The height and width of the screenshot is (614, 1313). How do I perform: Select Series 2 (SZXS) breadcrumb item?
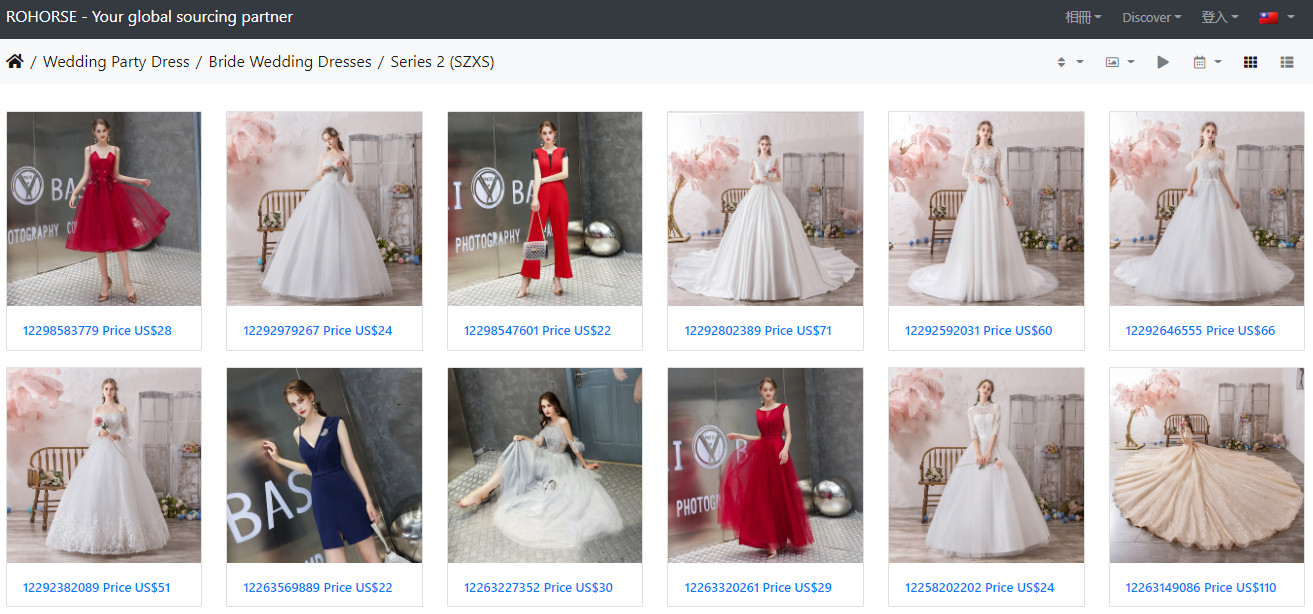tap(442, 62)
